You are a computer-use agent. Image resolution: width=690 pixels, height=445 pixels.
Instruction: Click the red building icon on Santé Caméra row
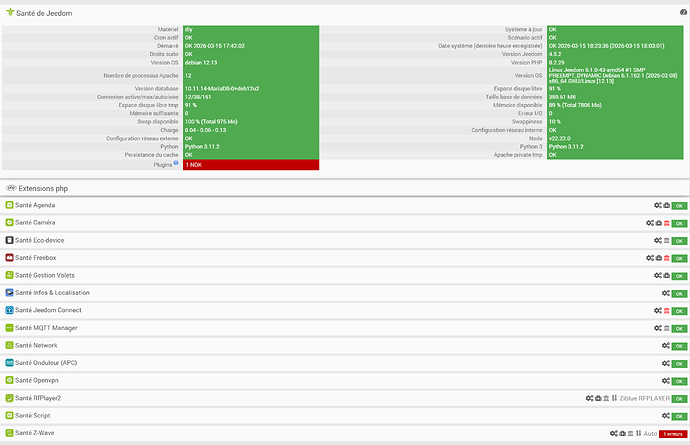click(667, 223)
